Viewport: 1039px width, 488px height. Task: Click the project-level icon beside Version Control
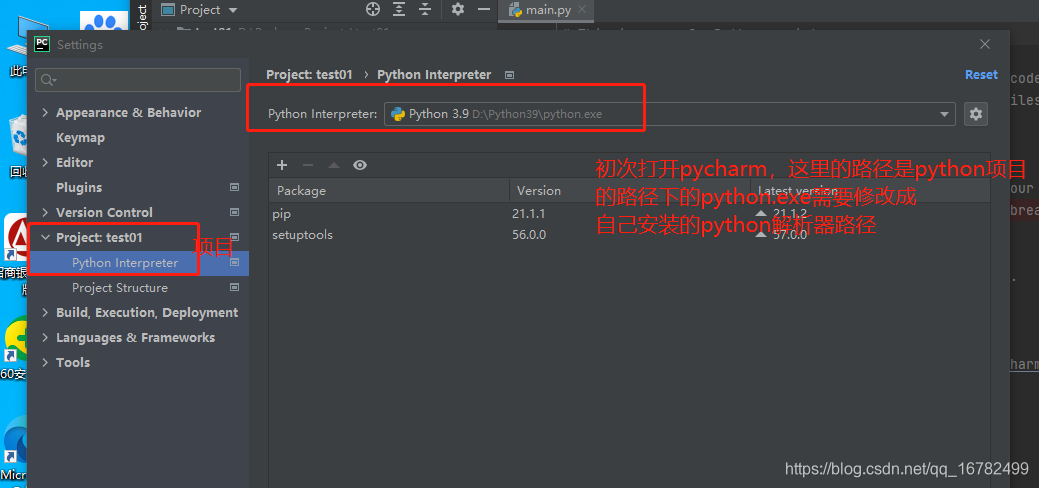click(x=234, y=212)
